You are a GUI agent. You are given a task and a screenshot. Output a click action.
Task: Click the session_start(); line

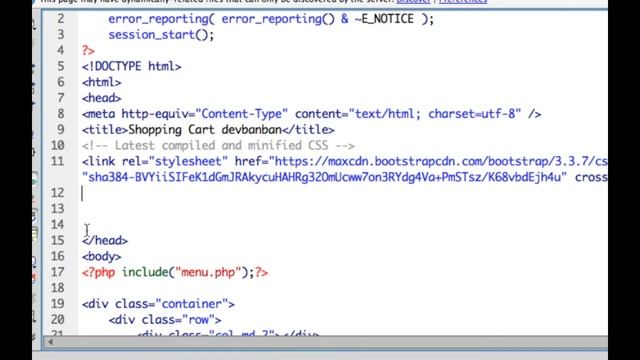161,35
